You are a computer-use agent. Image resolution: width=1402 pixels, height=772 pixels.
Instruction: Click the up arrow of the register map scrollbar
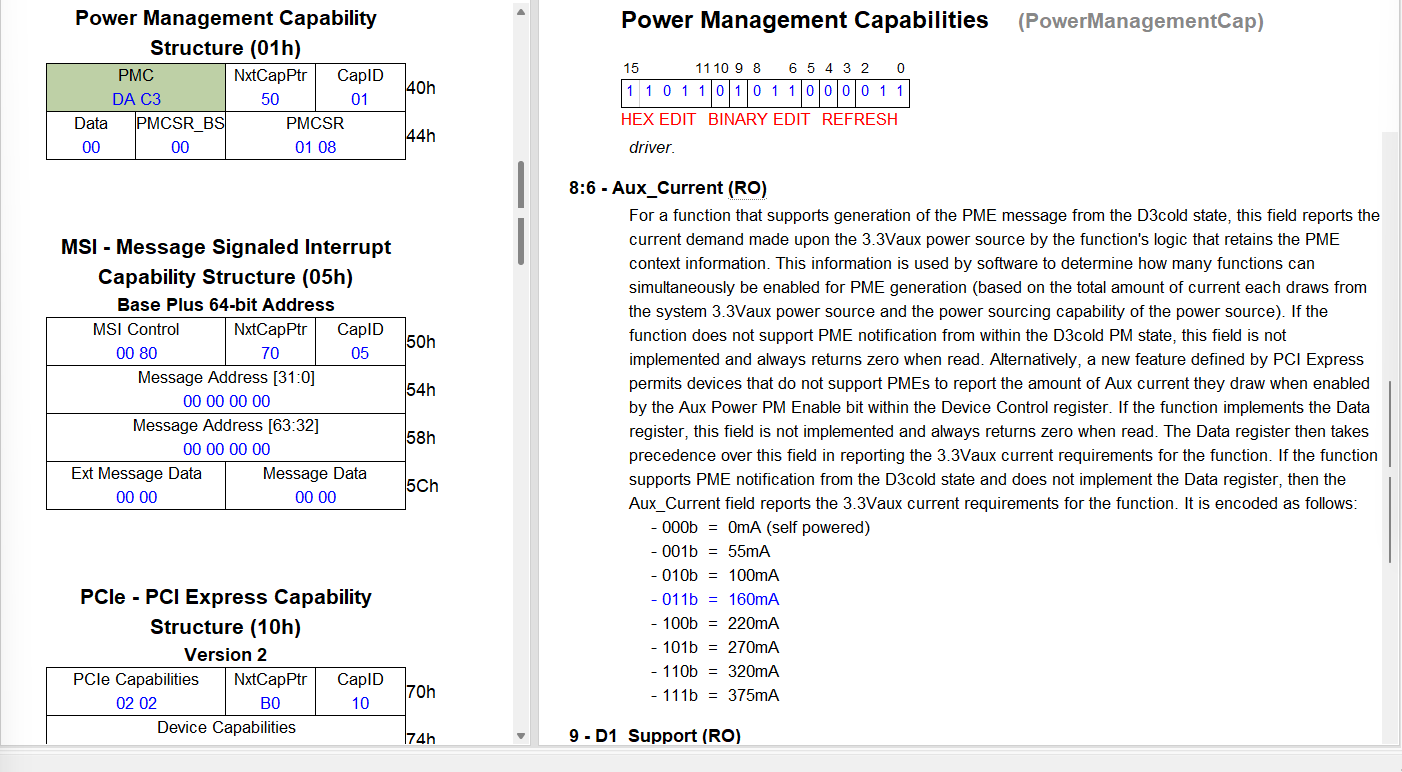coord(520,12)
